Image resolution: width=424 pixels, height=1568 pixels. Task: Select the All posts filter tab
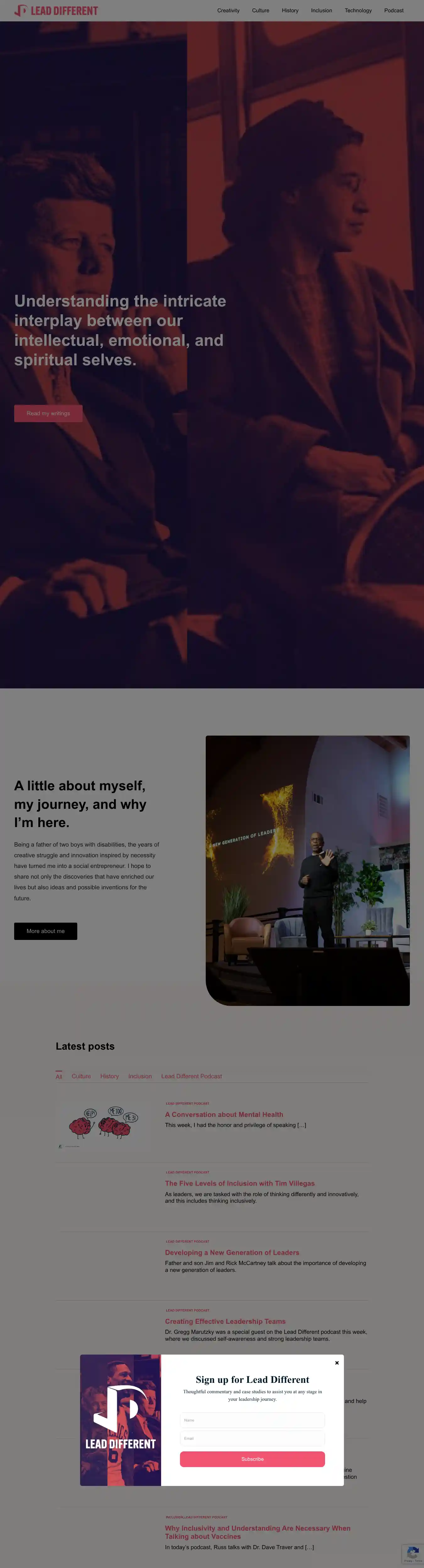click(59, 1076)
